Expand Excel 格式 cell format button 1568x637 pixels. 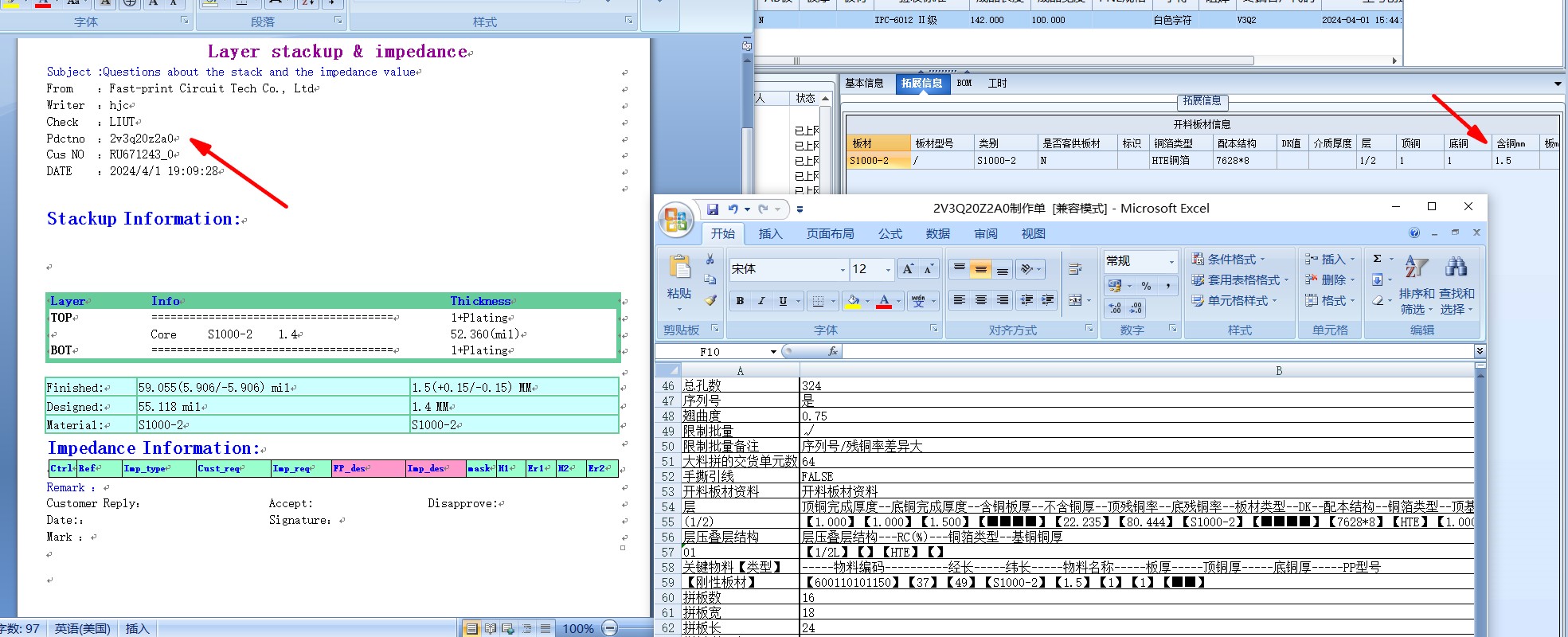tap(1329, 300)
